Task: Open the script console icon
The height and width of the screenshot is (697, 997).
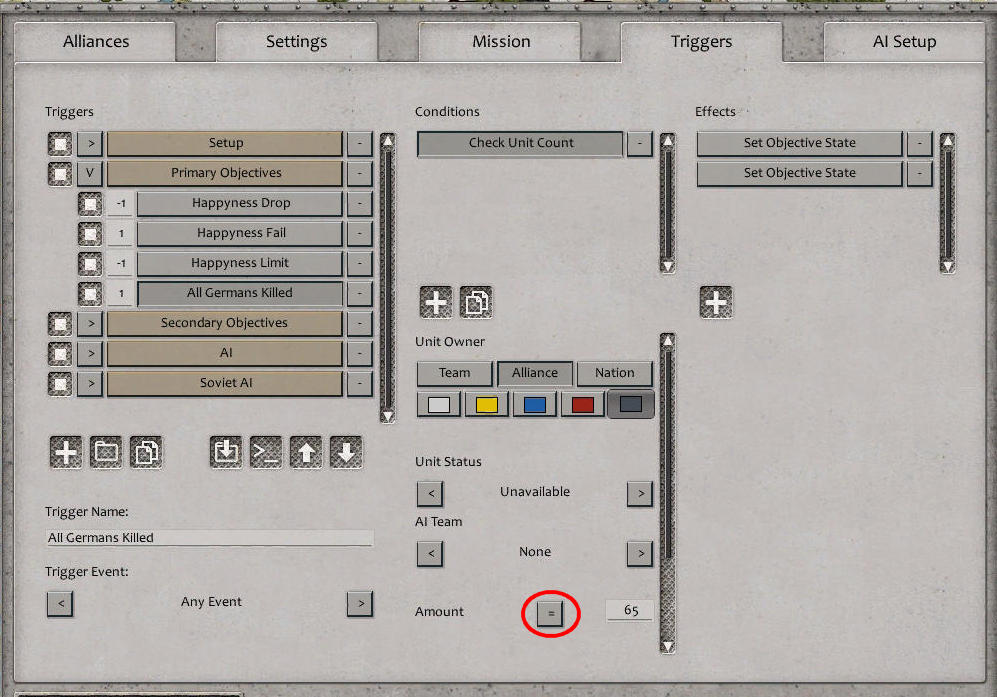Action: click(266, 452)
